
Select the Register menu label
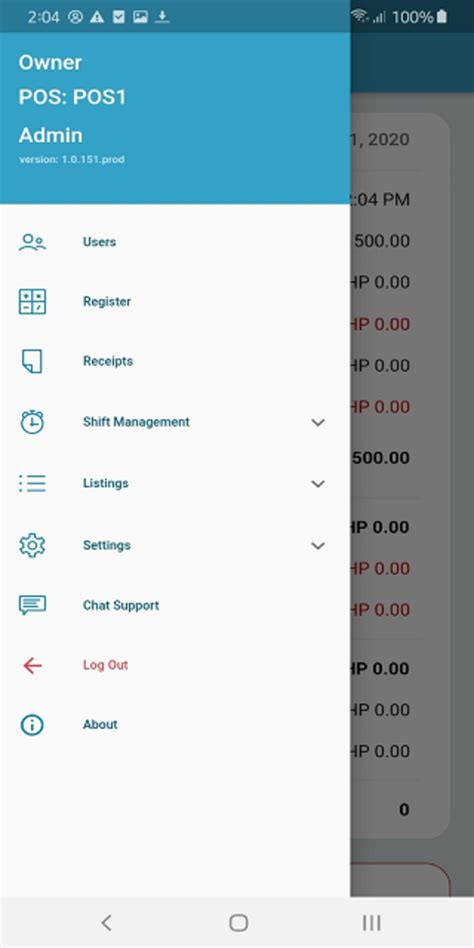[x=107, y=302]
